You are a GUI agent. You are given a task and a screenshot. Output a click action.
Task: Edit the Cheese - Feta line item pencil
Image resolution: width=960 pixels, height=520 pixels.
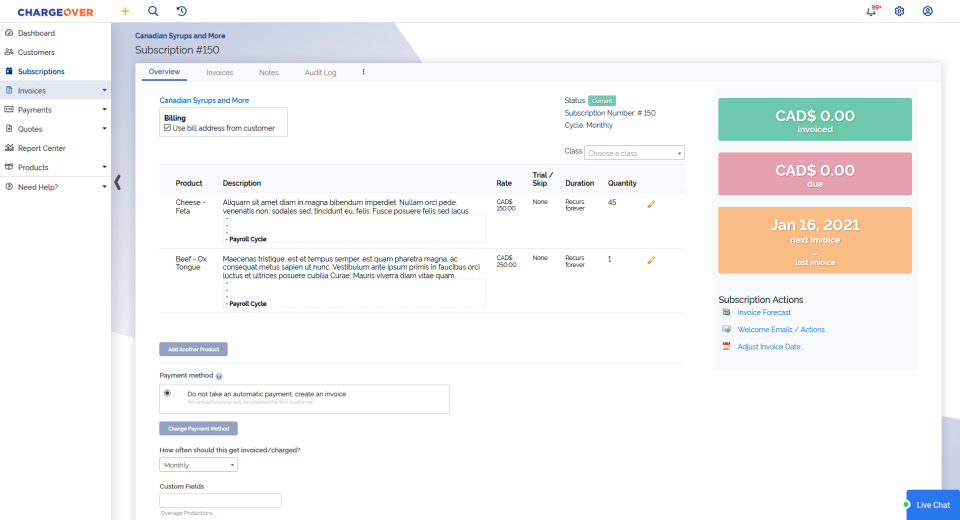click(651, 203)
